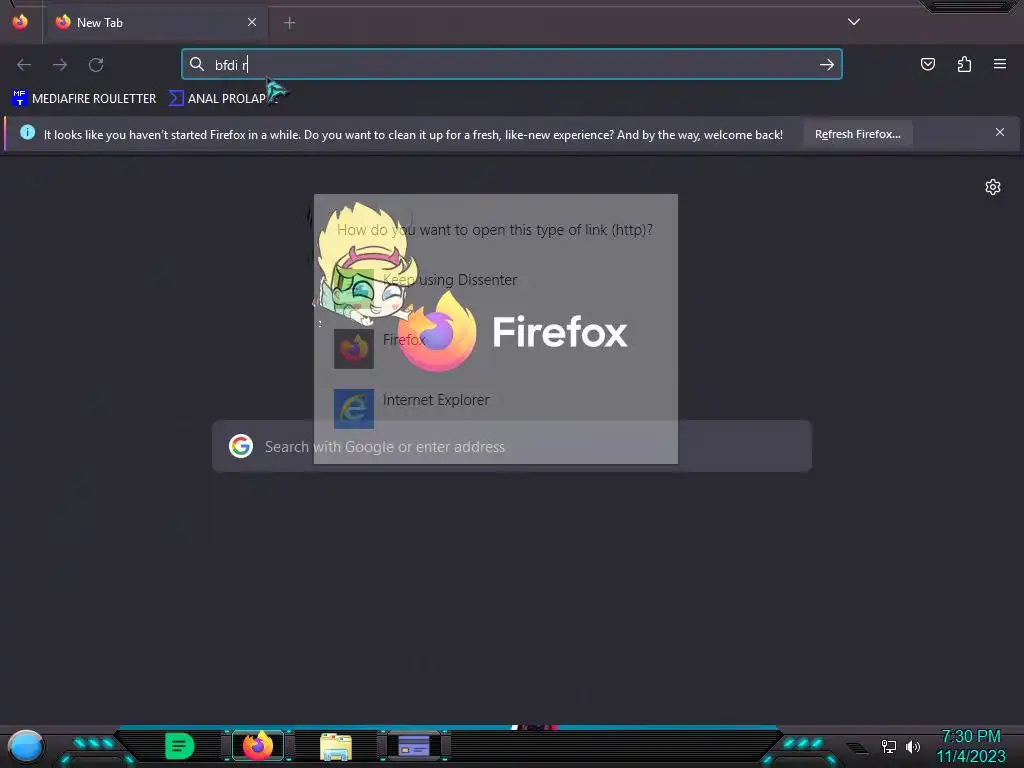Open a new tab with the plus button
The height and width of the screenshot is (768, 1024).
pos(289,23)
